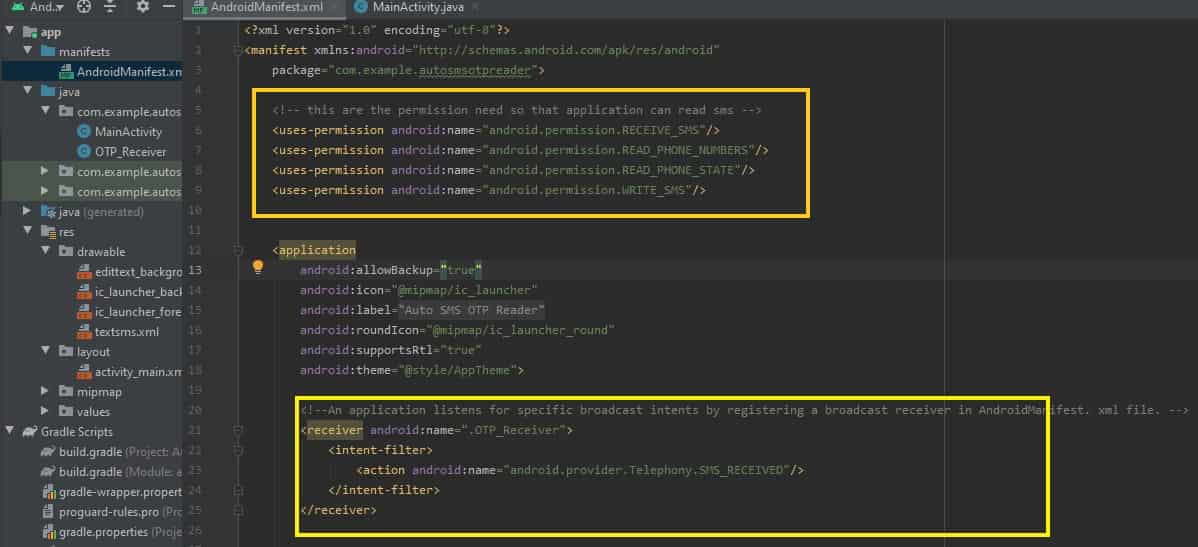Open build.gradle (Module) file
Image resolution: width=1198 pixels, height=547 pixels.
(x=120, y=471)
